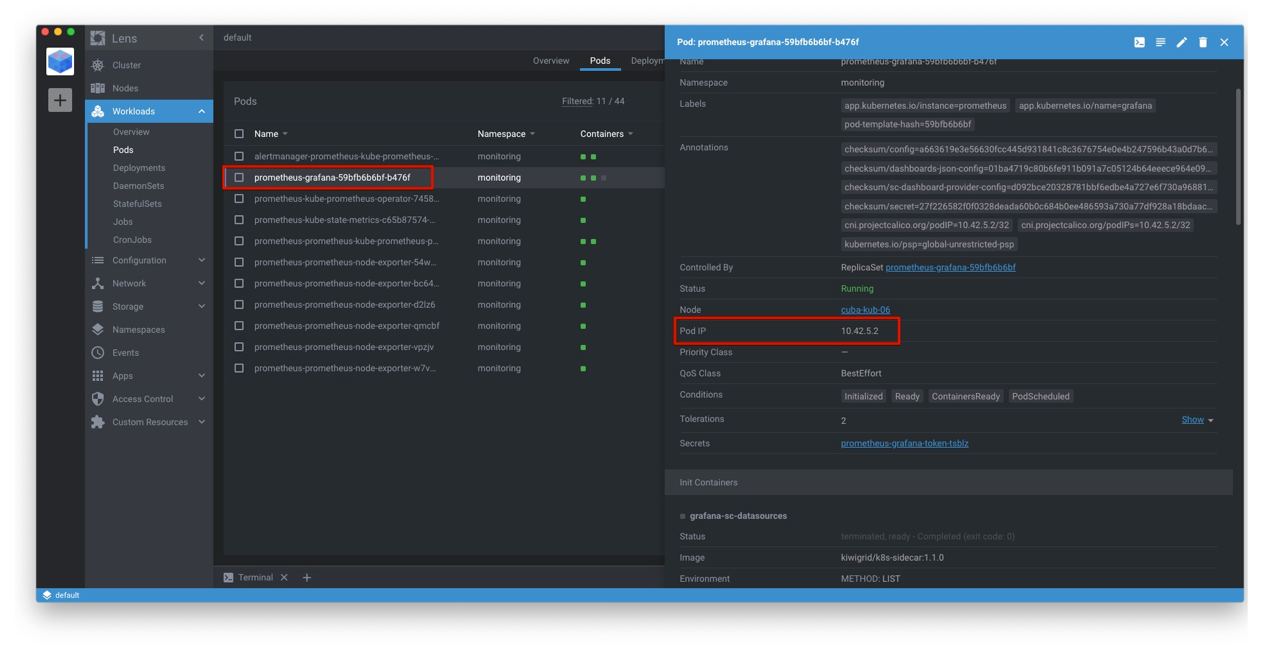
Task: Close the Terminal tab in bottom dock
Action: pyautogui.click(x=284, y=577)
